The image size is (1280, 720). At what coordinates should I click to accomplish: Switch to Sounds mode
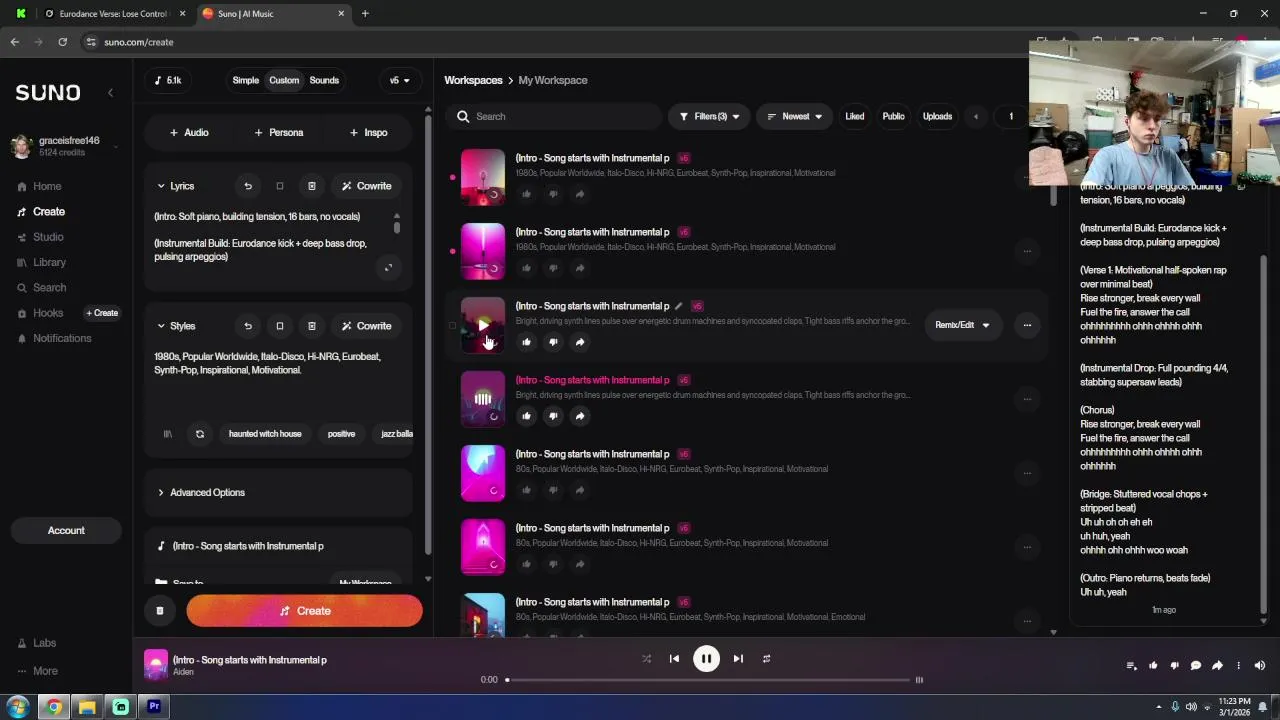tap(324, 80)
